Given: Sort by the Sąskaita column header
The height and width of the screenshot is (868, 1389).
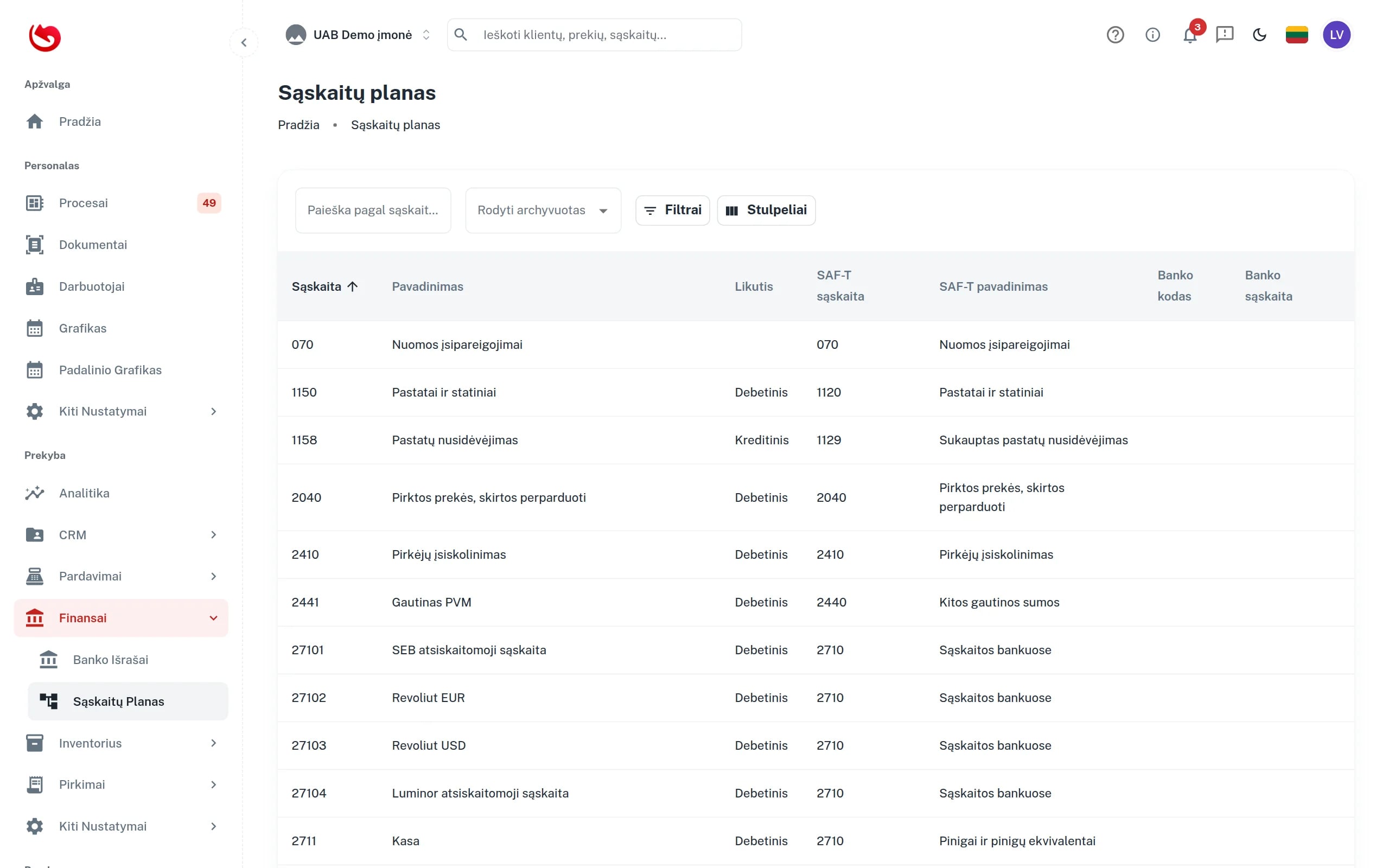Looking at the screenshot, I should (x=325, y=286).
